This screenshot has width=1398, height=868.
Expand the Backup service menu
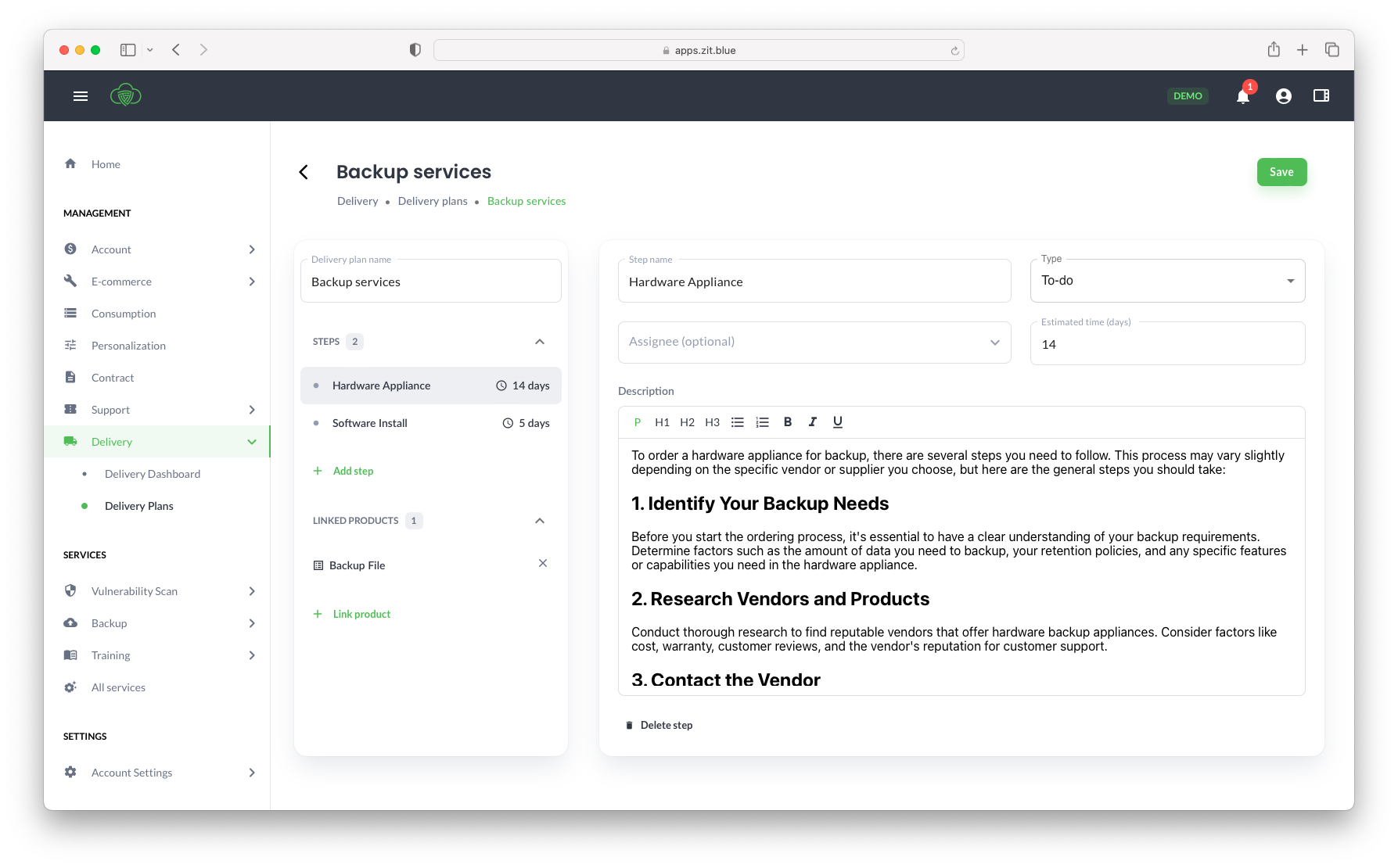tap(252, 623)
